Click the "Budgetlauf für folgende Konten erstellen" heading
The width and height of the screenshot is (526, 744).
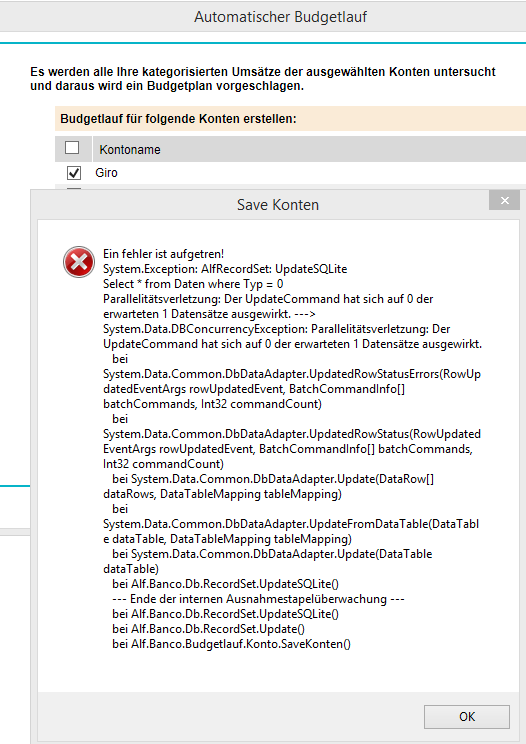[178, 119]
